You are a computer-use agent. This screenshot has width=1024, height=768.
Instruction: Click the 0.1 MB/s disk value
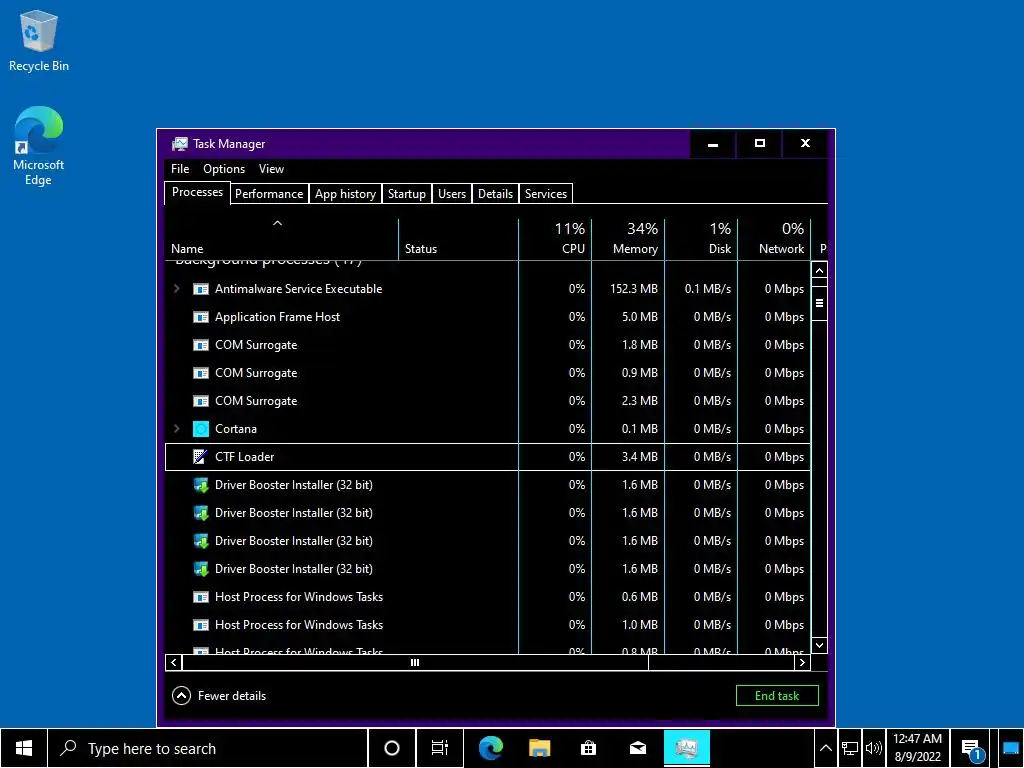tap(708, 289)
